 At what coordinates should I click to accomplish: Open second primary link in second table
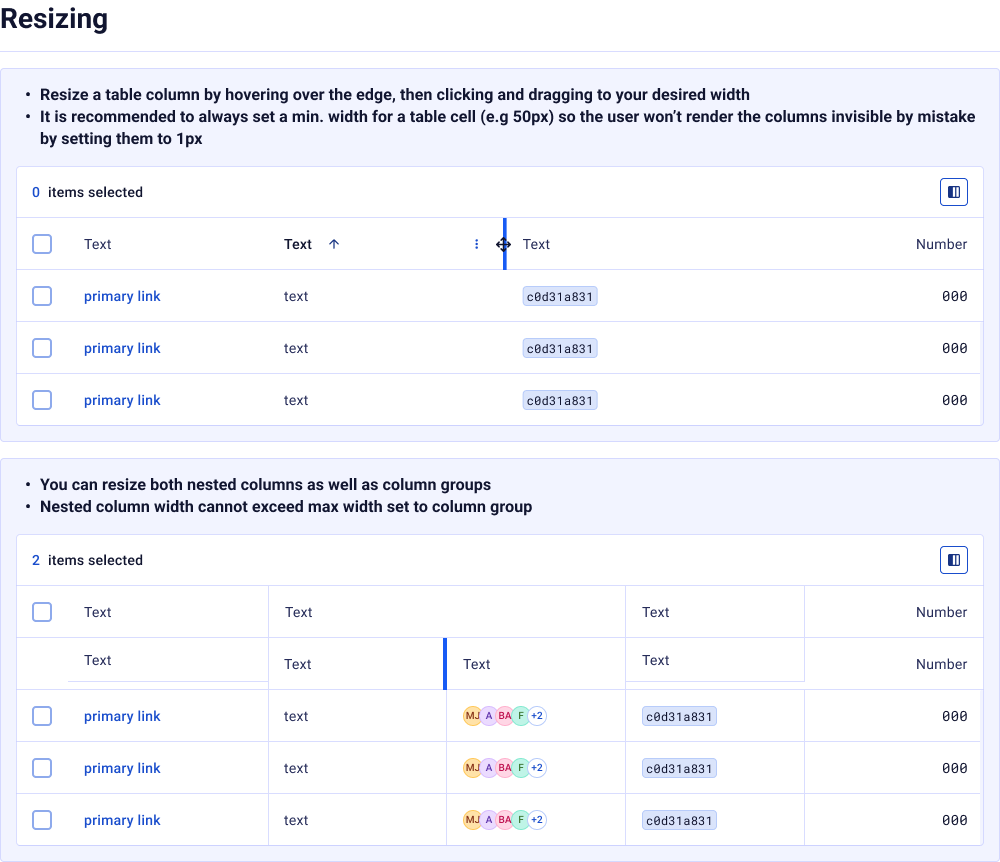122,768
